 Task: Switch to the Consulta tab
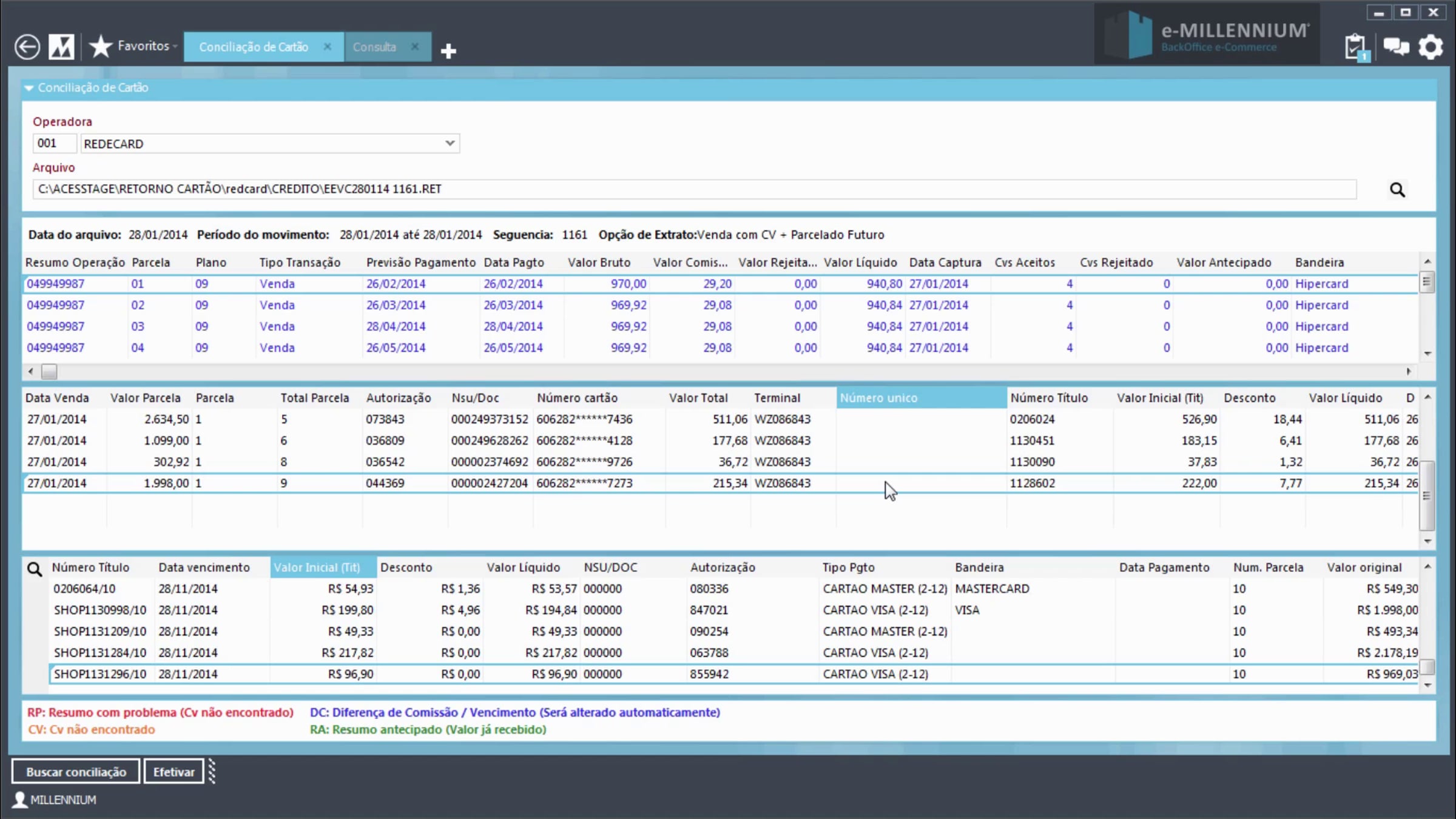pyautogui.click(x=374, y=47)
